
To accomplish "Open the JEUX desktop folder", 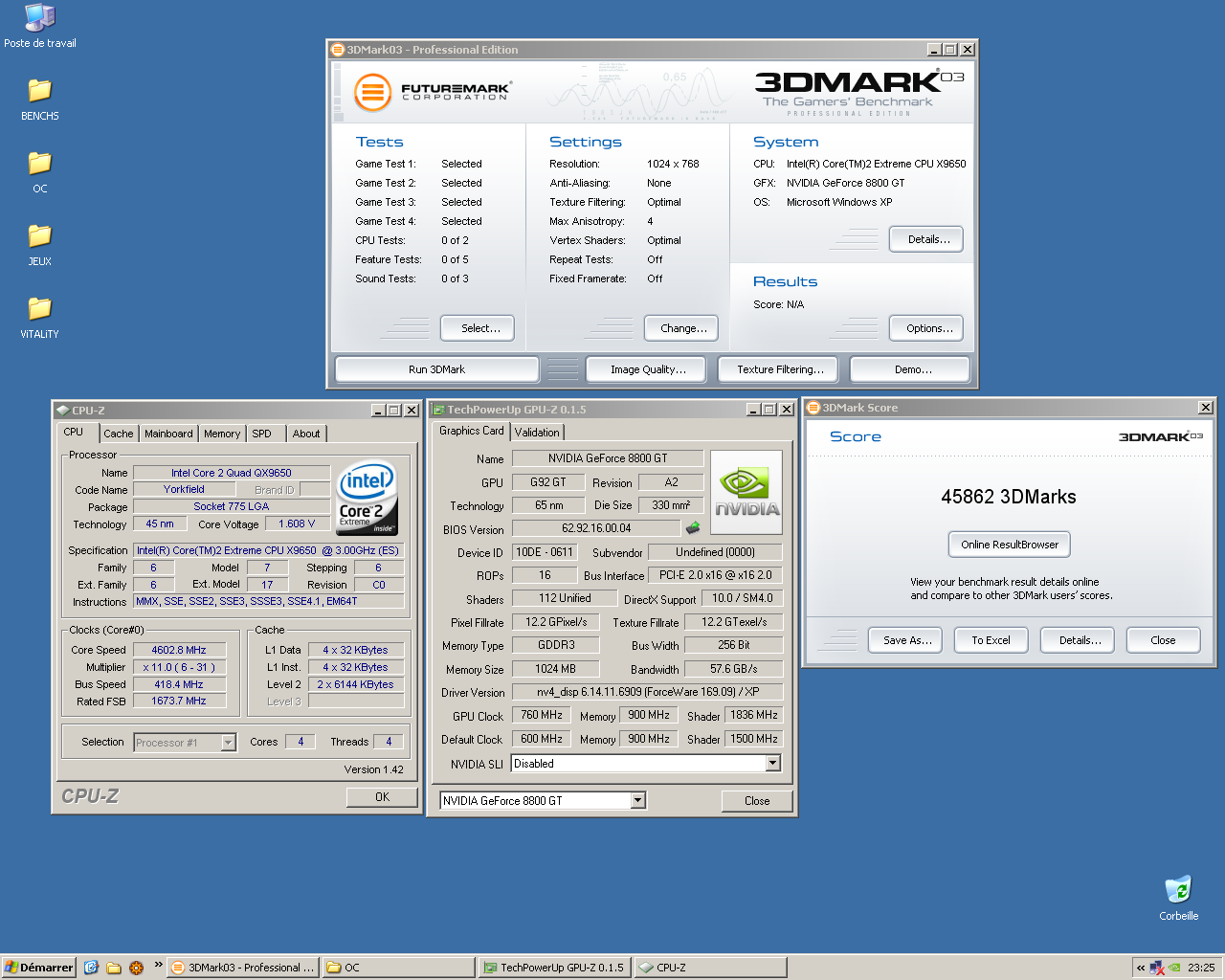I will [x=40, y=244].
